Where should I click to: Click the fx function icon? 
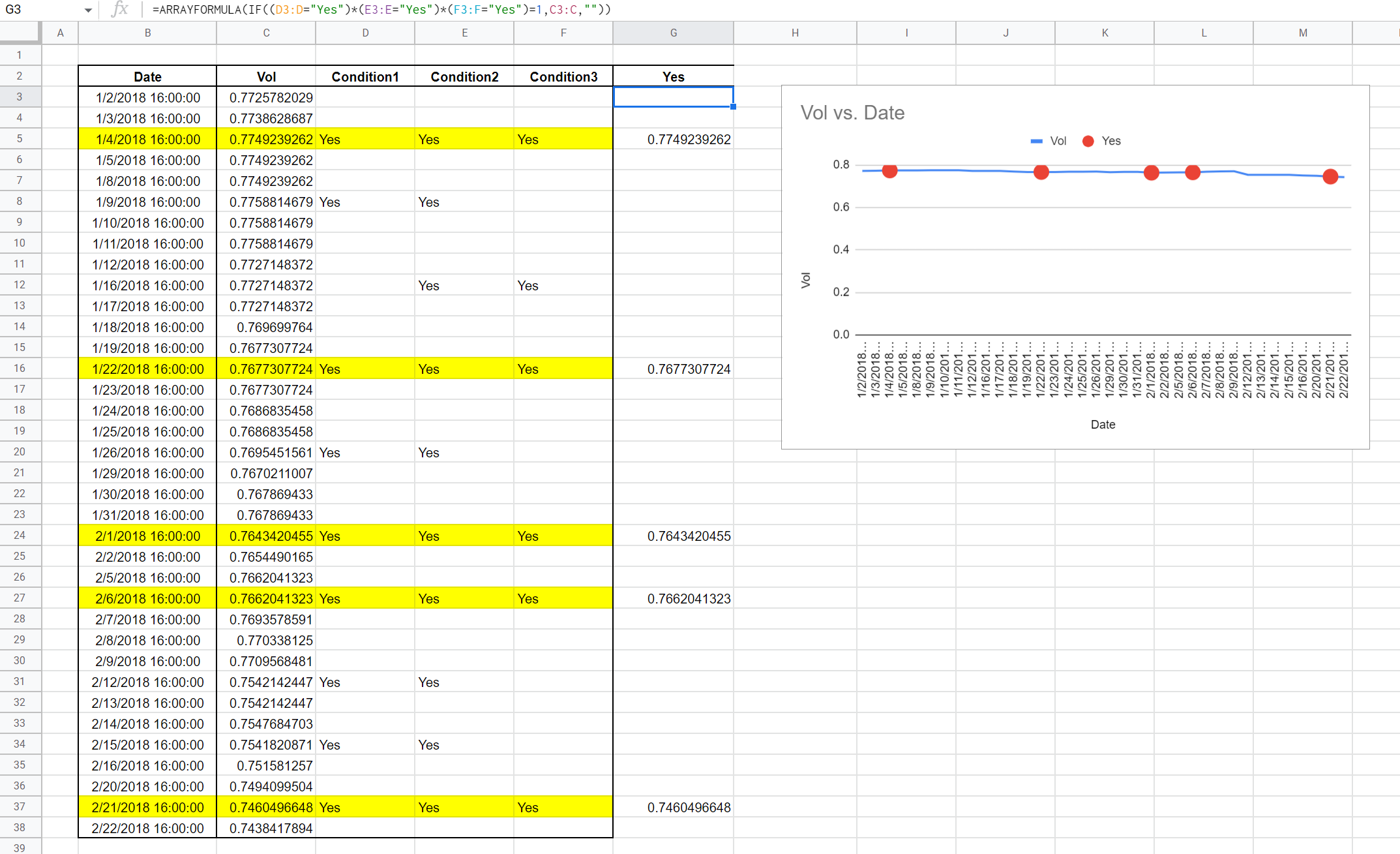[x=120, y=10]
